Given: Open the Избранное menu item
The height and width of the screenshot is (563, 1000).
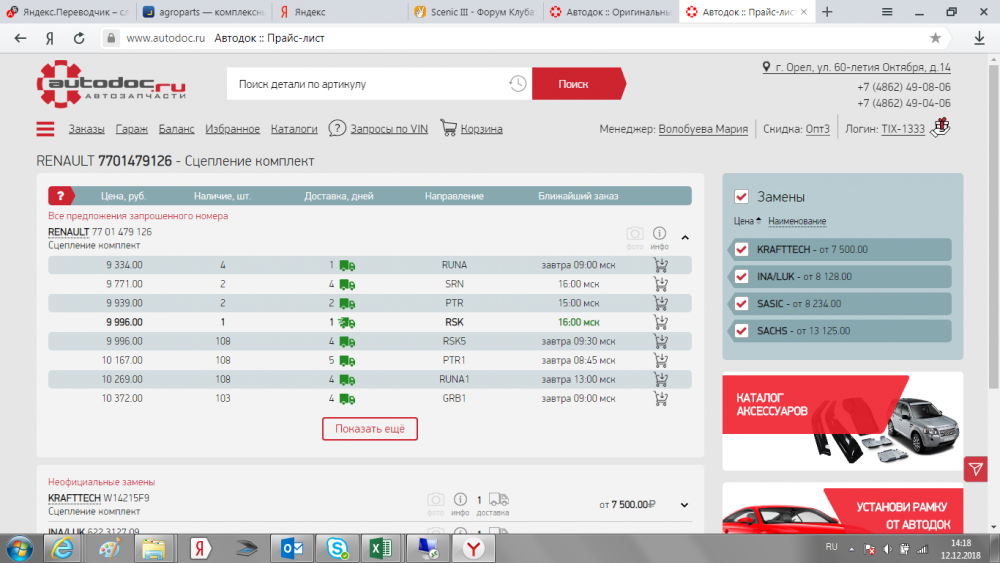Looking at the screenshot, I should (232, 129).
